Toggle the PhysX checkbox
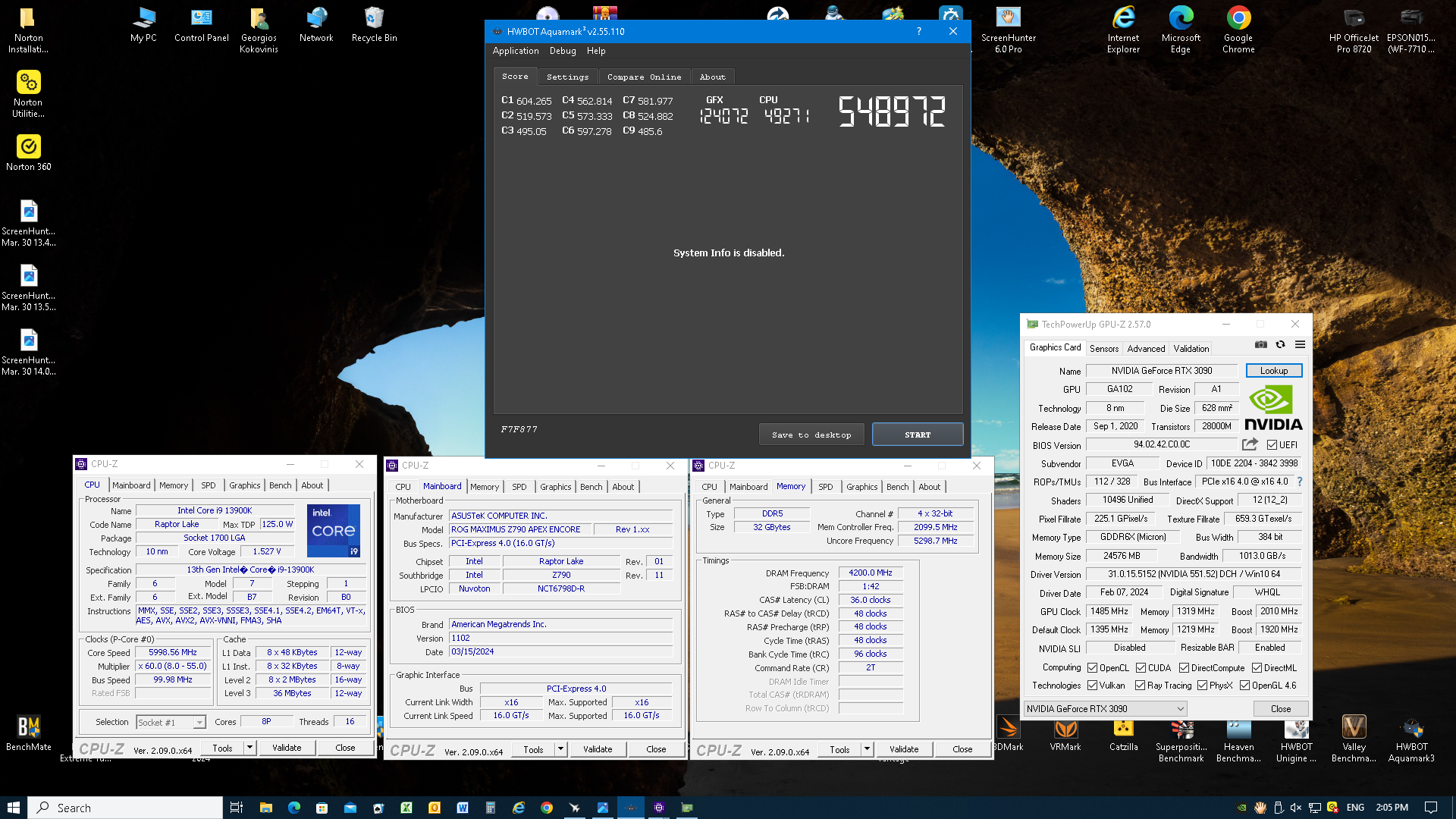Viewport: 1456px width, 819px height. click(1202, 686)
